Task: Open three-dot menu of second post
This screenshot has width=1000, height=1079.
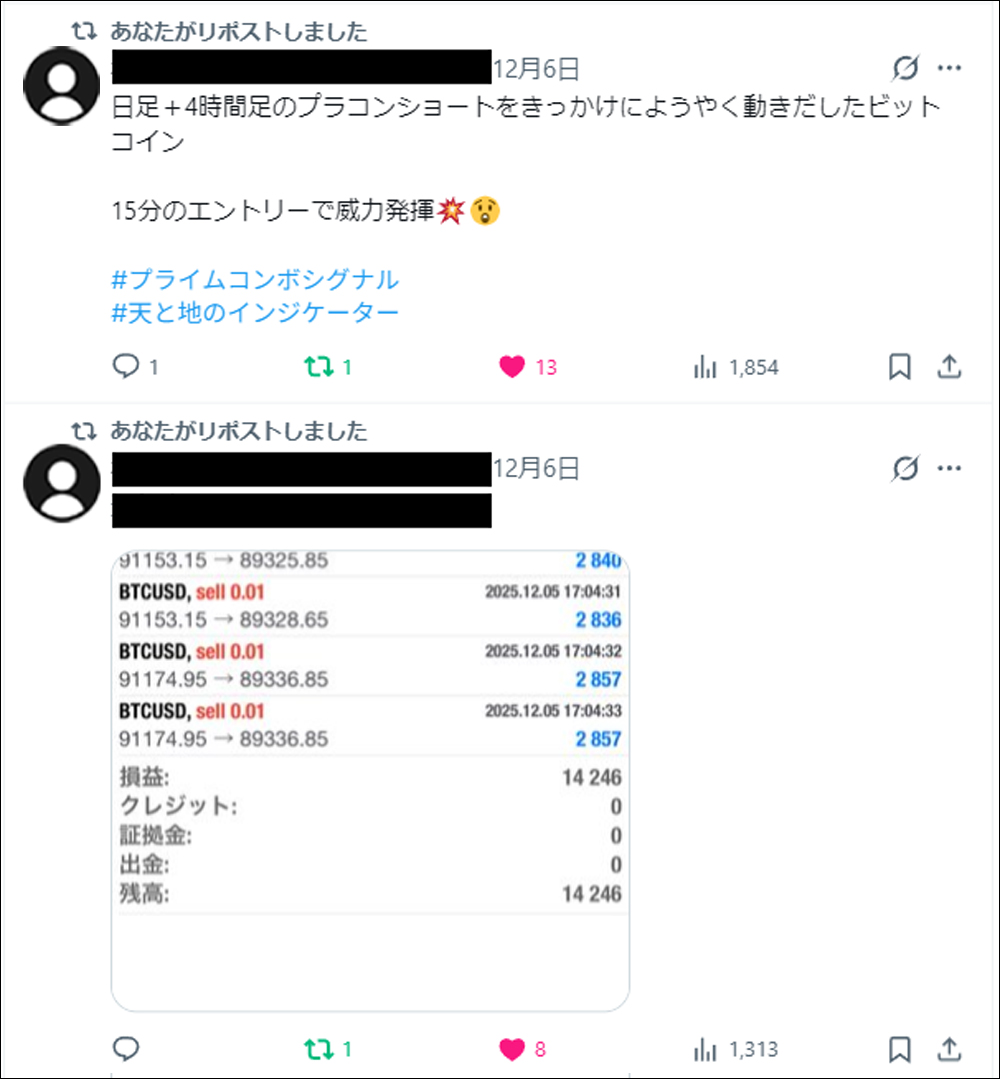Action: [x=949, y=469]
